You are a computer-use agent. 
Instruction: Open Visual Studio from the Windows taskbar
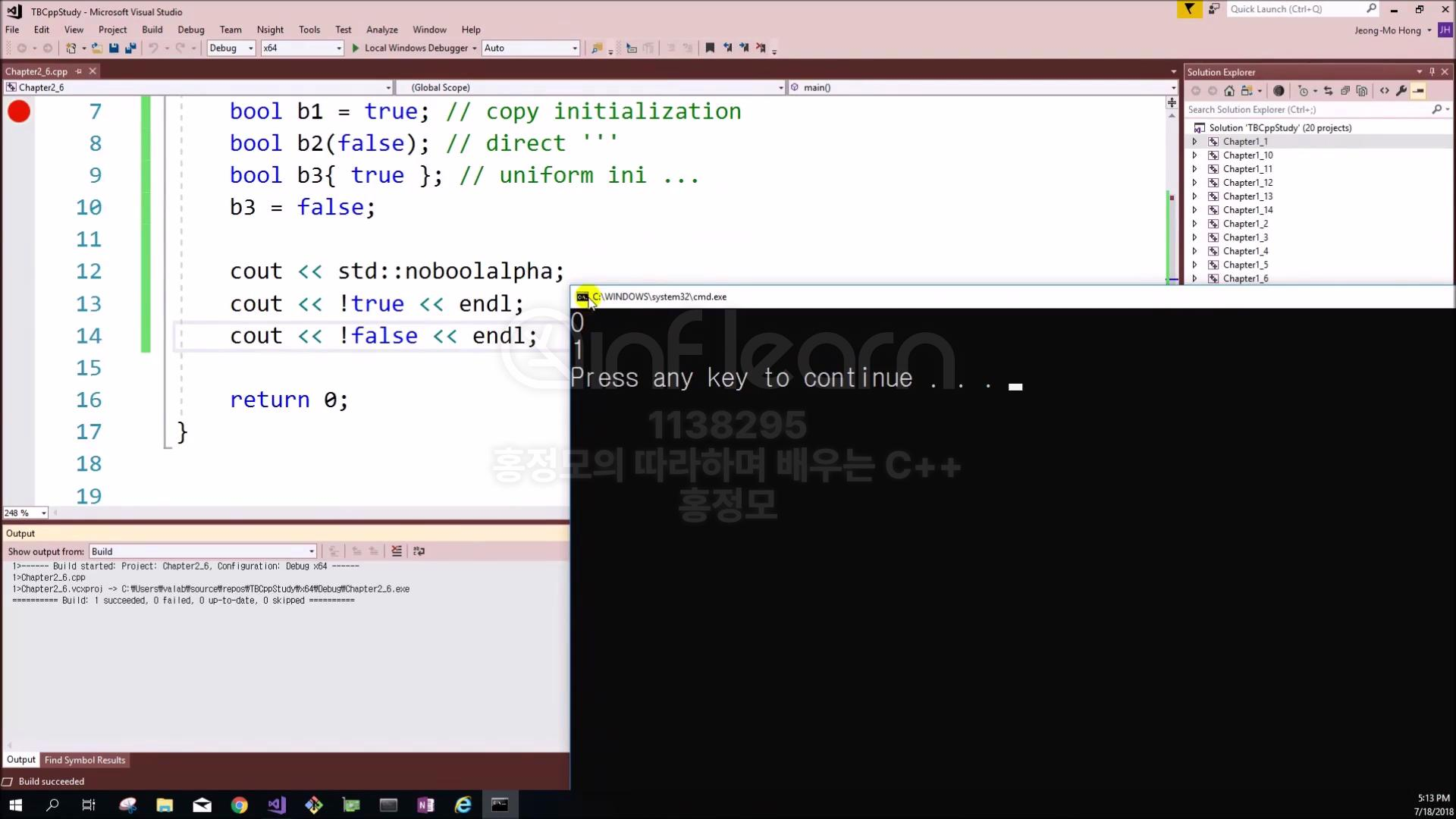point(277,805)
